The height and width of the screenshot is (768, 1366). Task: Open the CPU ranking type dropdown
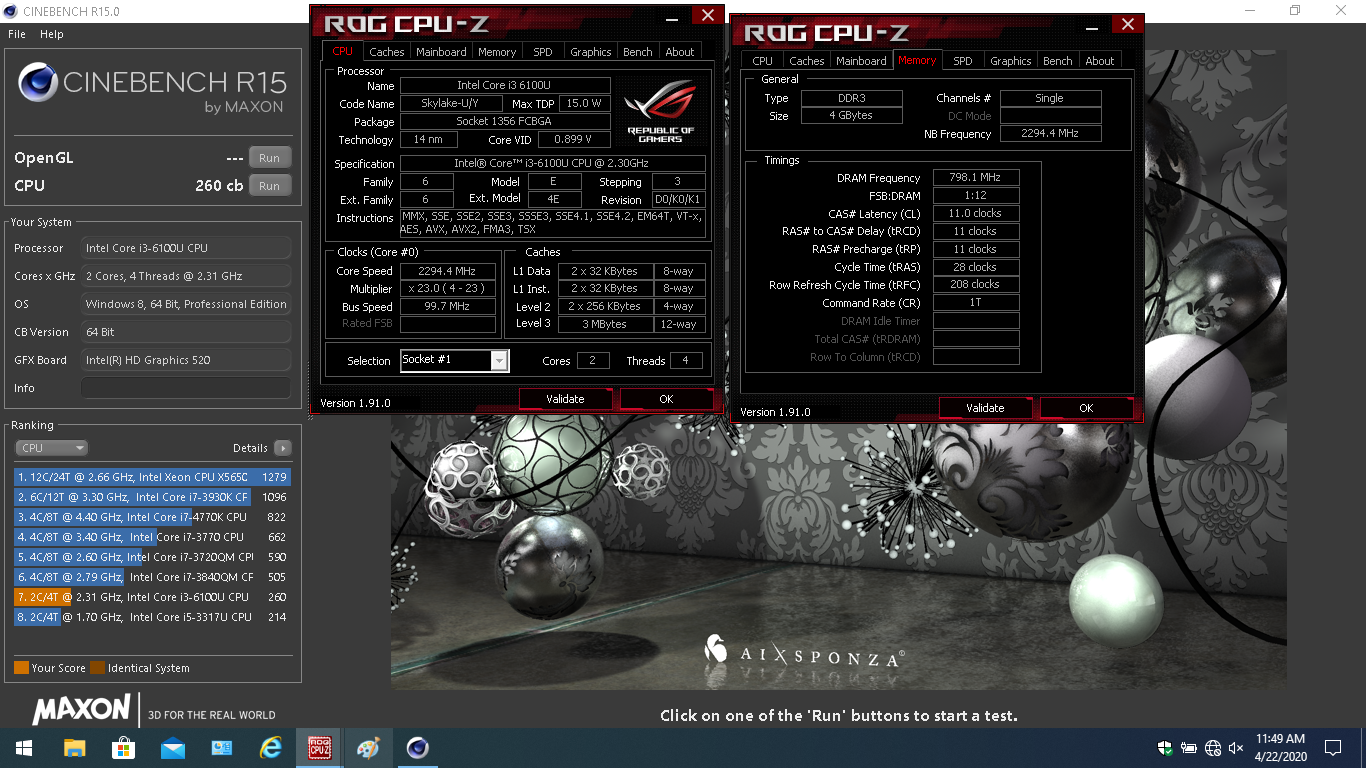pos(52,448)
